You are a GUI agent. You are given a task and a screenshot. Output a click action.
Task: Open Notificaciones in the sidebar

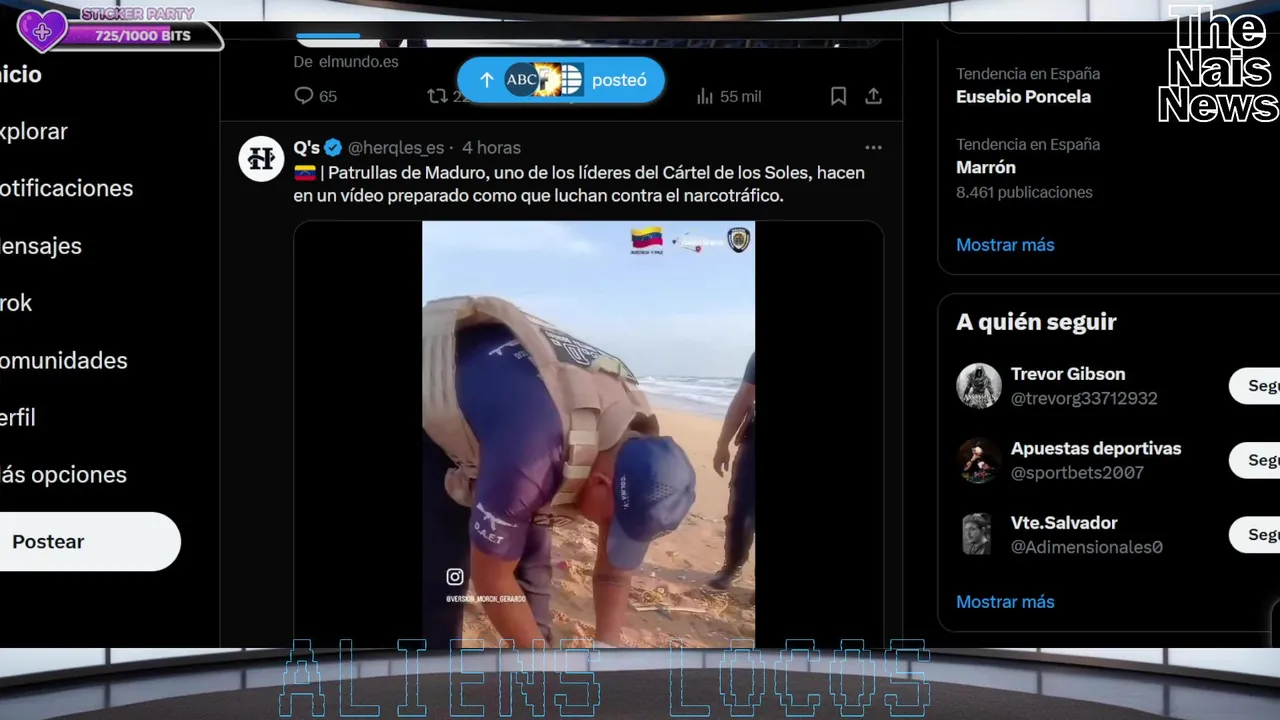click(66, 188)
